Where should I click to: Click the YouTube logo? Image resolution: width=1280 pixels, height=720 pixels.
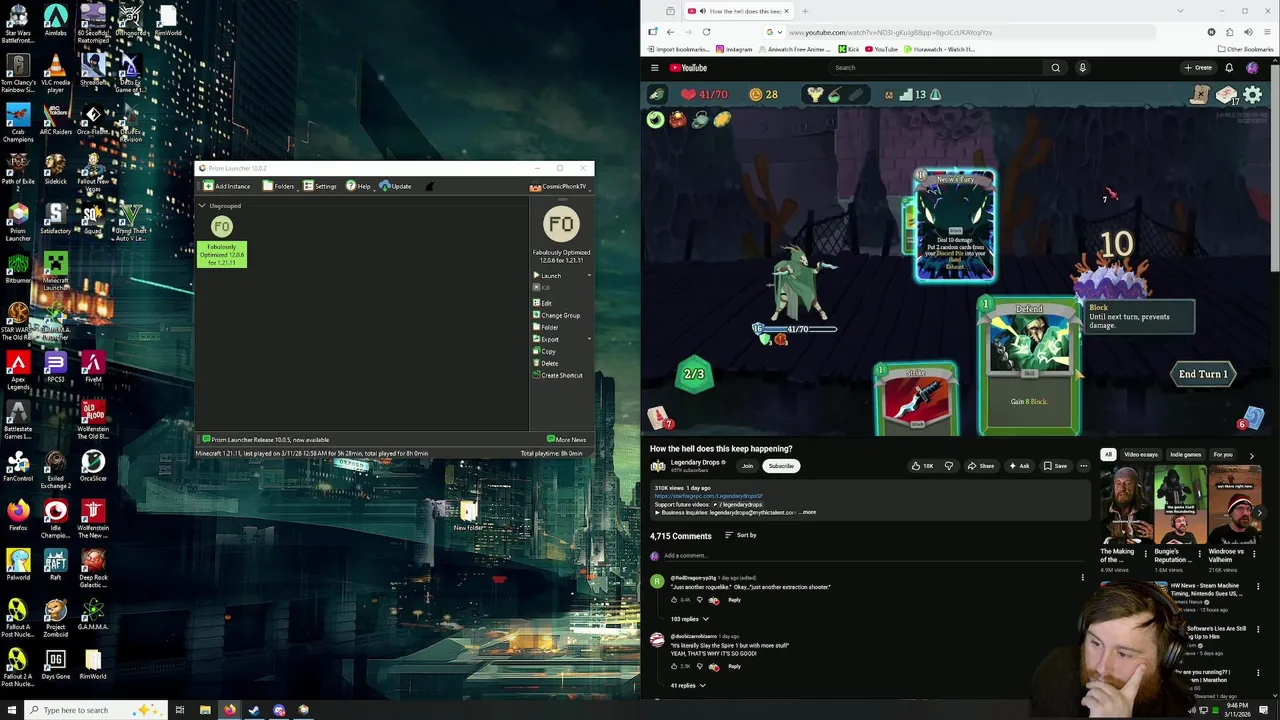(688, 68)
